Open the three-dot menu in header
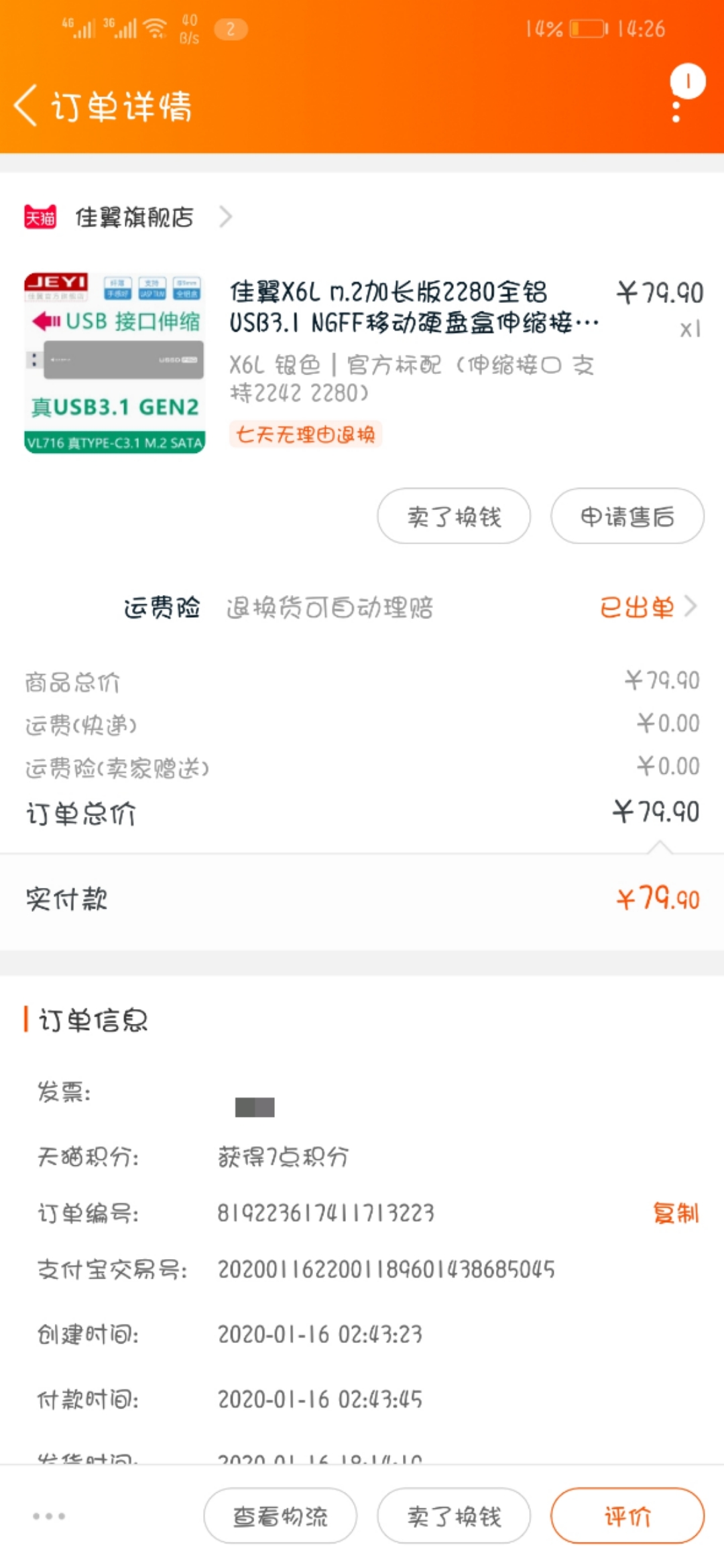 [676, 112]
